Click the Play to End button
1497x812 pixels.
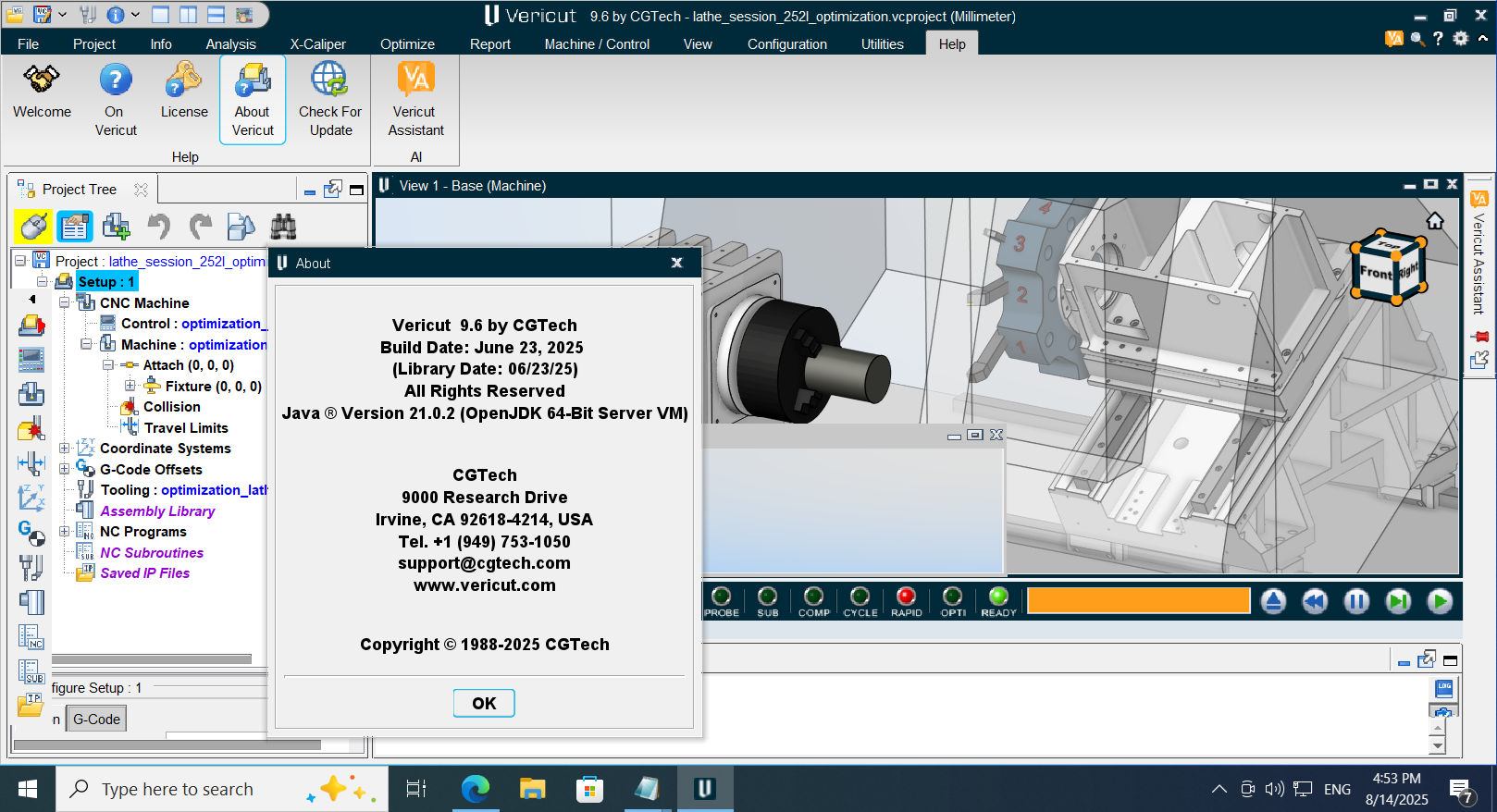click(1440, 602)
